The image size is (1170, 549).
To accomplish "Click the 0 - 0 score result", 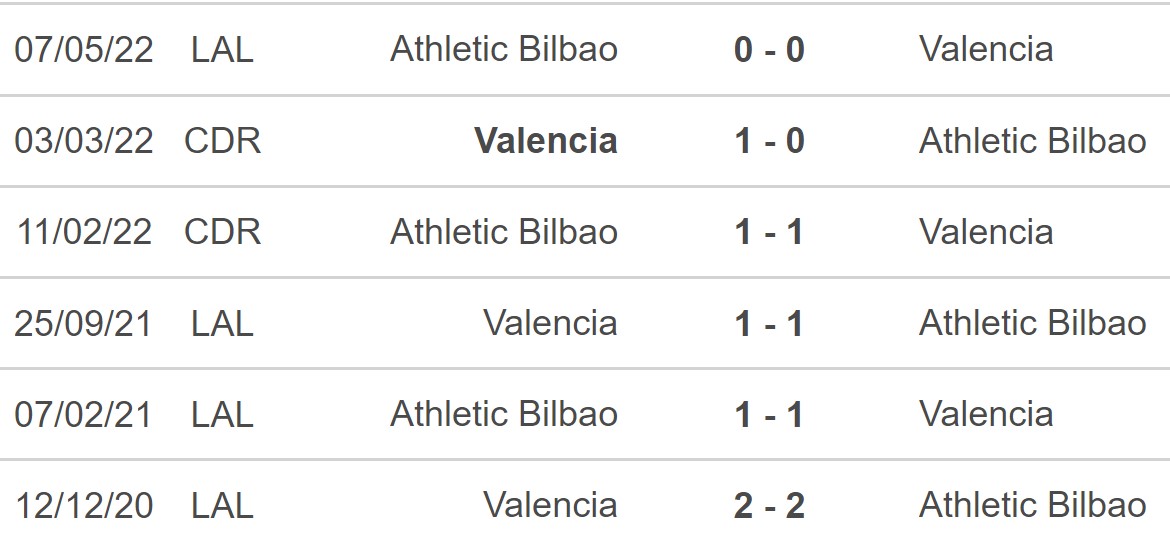I will point(769,49).
